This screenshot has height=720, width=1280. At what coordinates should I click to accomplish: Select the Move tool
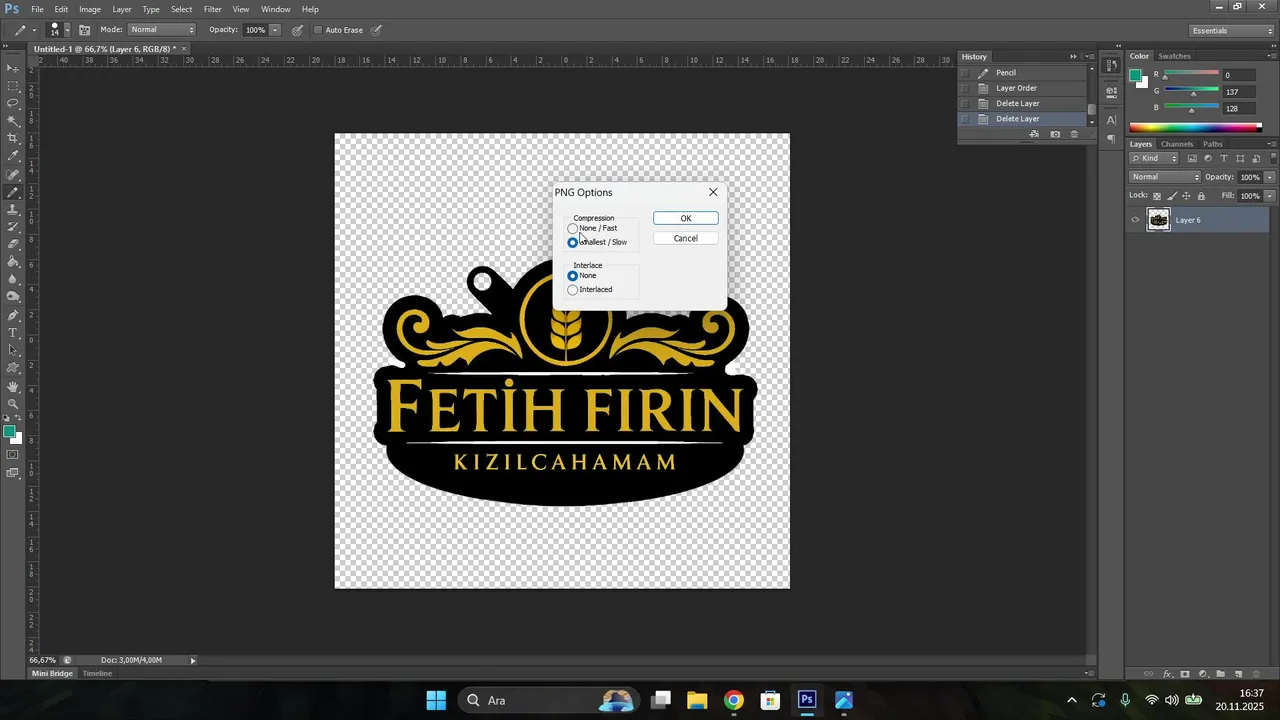(13, 68)
